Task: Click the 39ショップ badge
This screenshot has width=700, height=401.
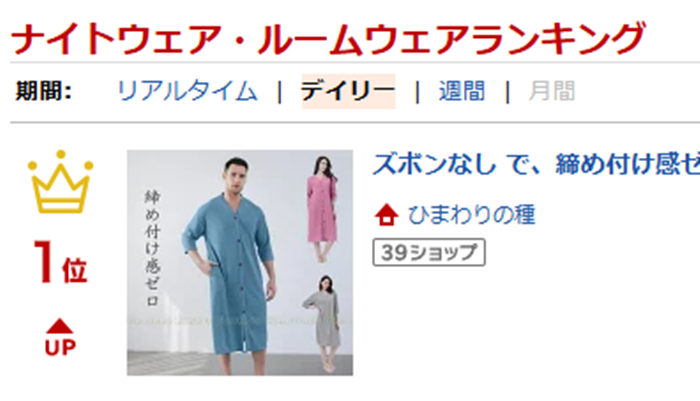Action: (x=429, y=253)
